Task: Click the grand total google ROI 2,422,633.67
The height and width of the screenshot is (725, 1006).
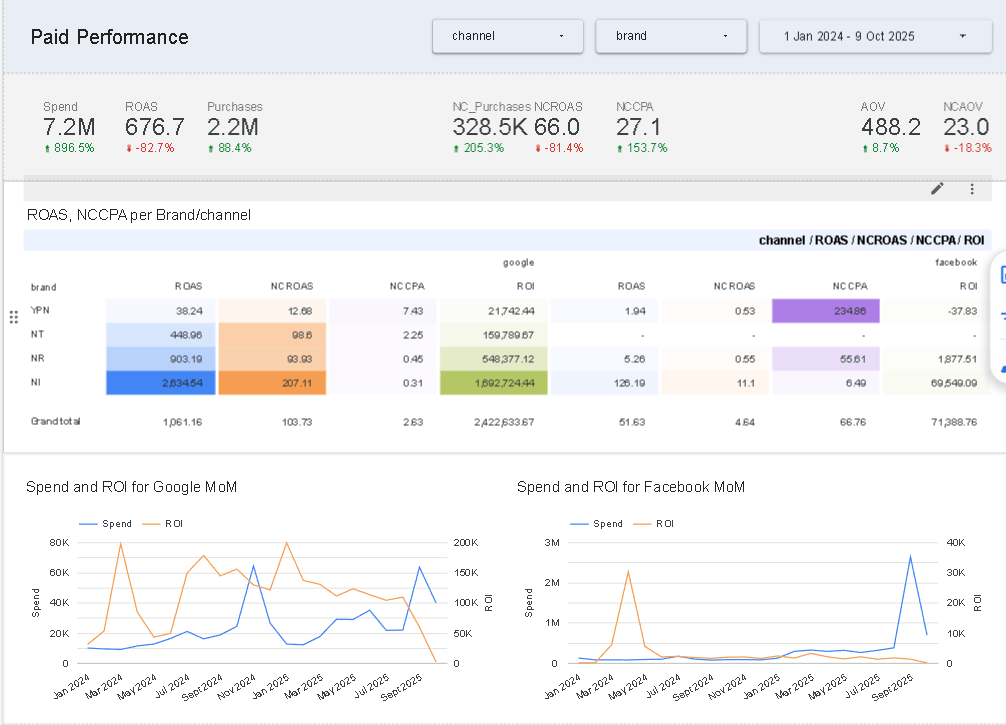Action: [504, 422]
